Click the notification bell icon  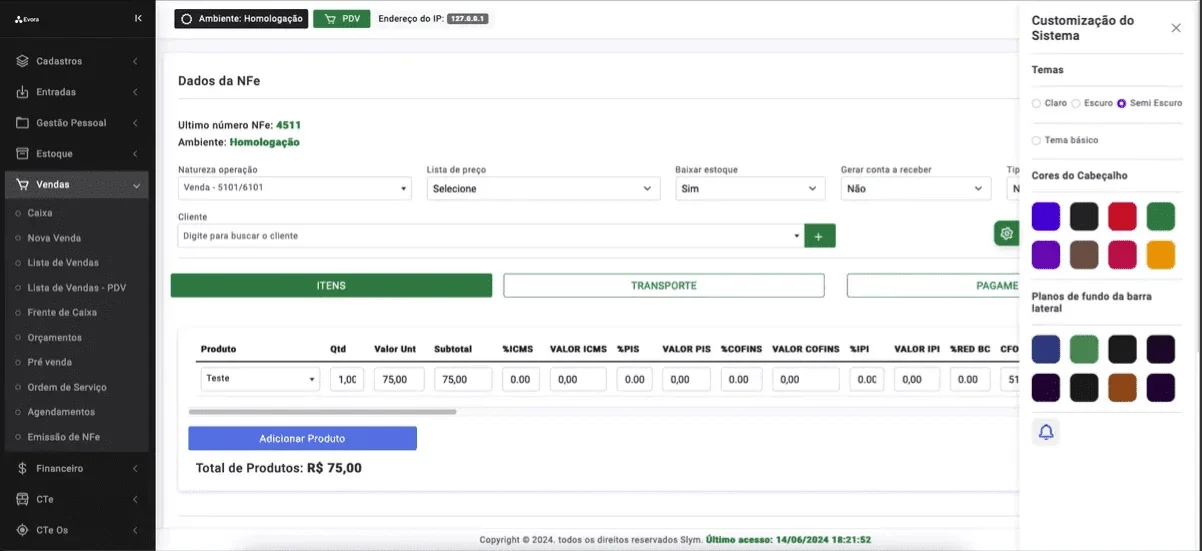click(x=1046, y=432)
